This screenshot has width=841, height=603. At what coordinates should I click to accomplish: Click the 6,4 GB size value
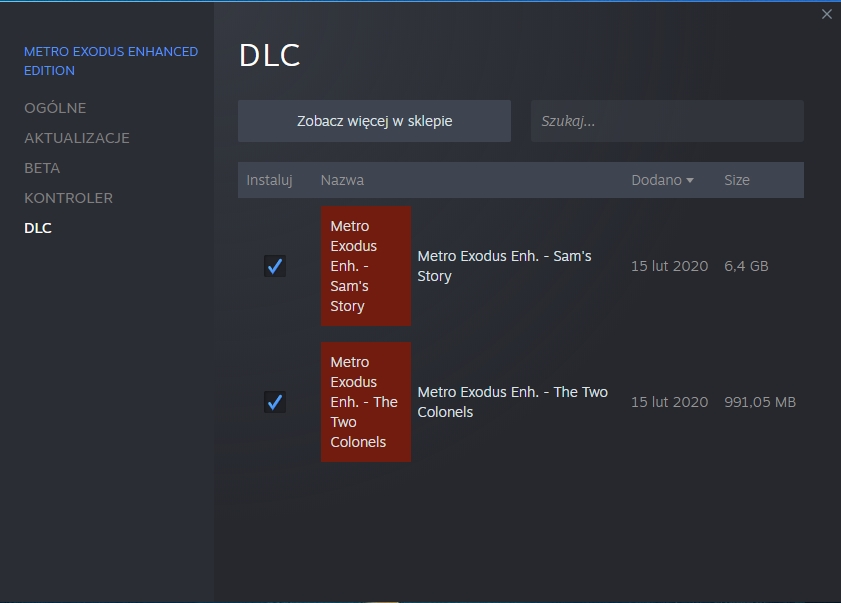click(746, 266)
